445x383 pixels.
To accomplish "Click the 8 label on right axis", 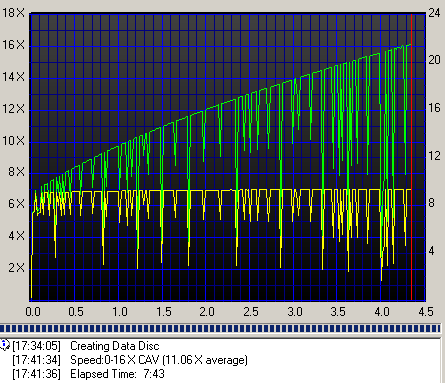I will (431, 203).
